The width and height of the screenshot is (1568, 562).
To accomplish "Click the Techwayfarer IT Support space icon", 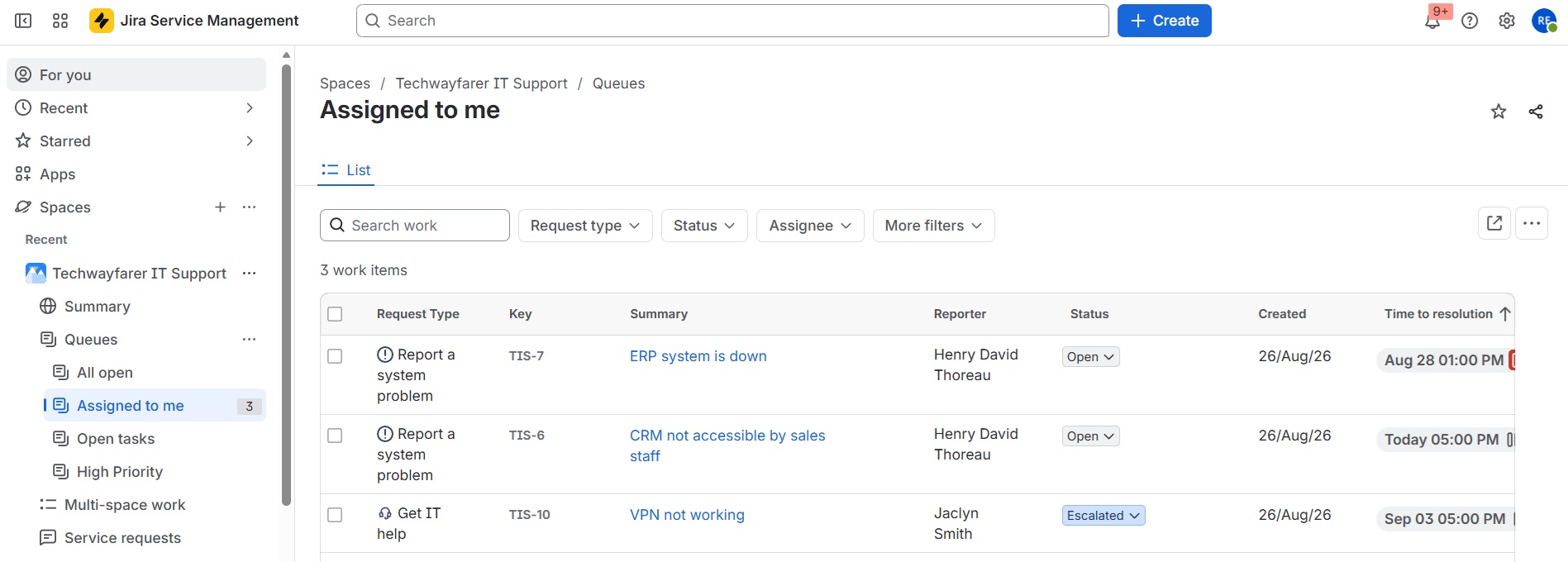I will tap(36, 273).
